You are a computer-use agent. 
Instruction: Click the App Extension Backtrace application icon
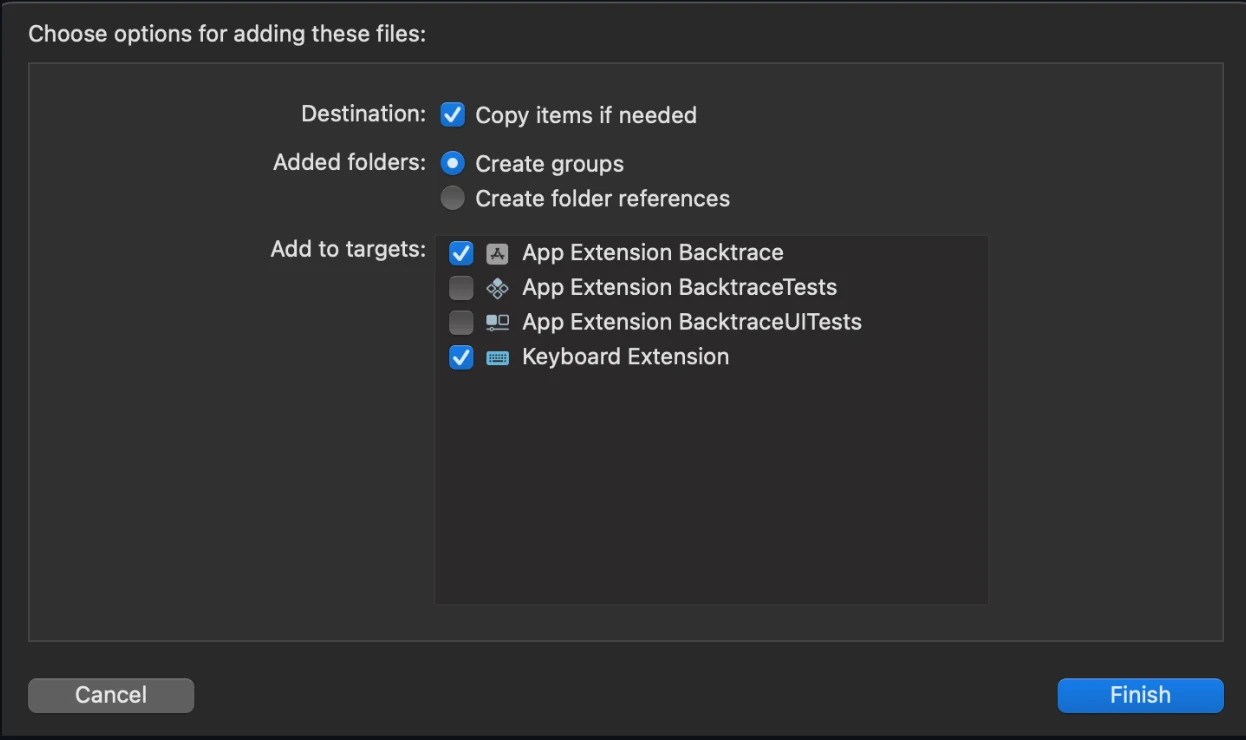click(x=495, y=253)
